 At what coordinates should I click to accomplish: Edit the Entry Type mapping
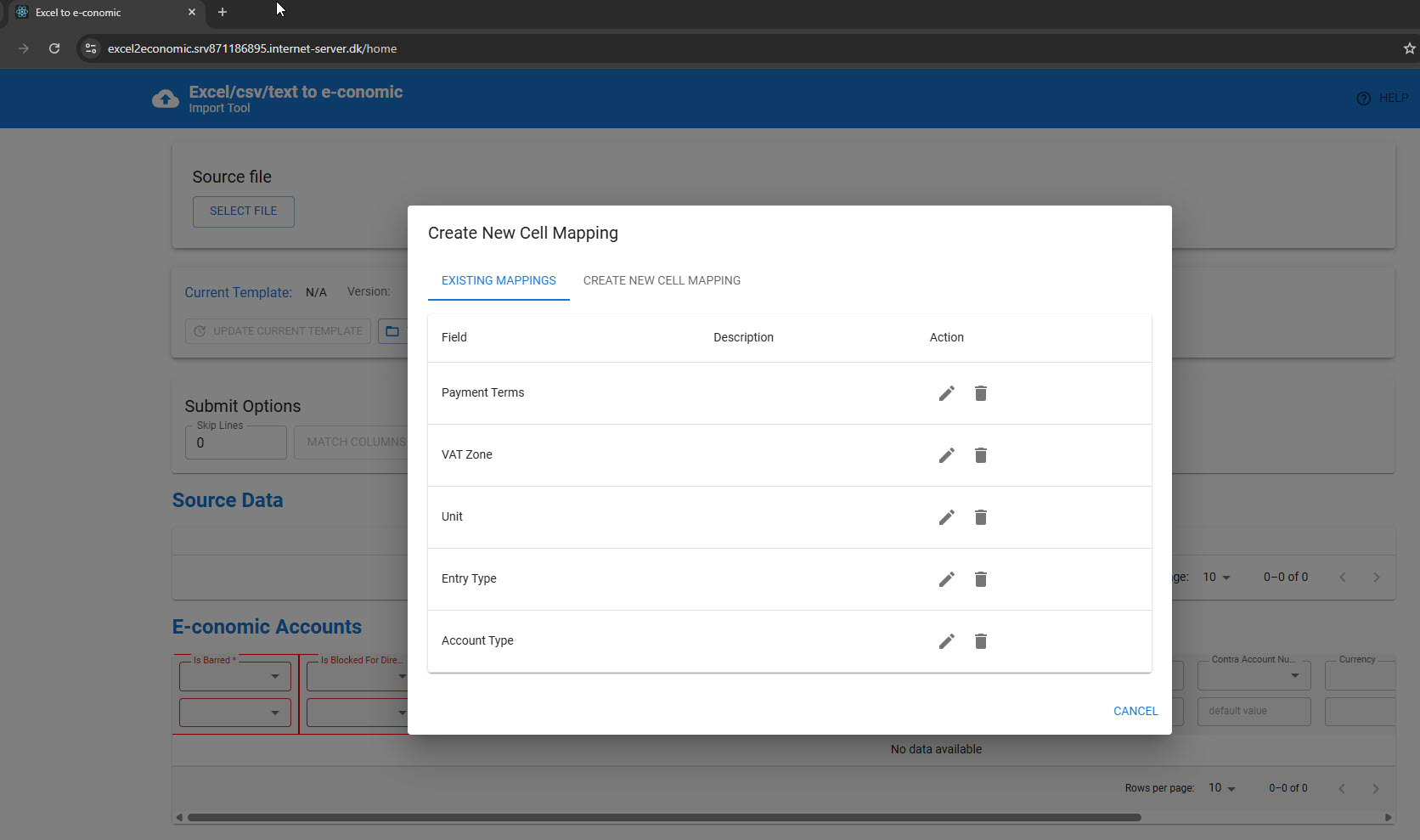pyautogui.click(x=947, y=579)
